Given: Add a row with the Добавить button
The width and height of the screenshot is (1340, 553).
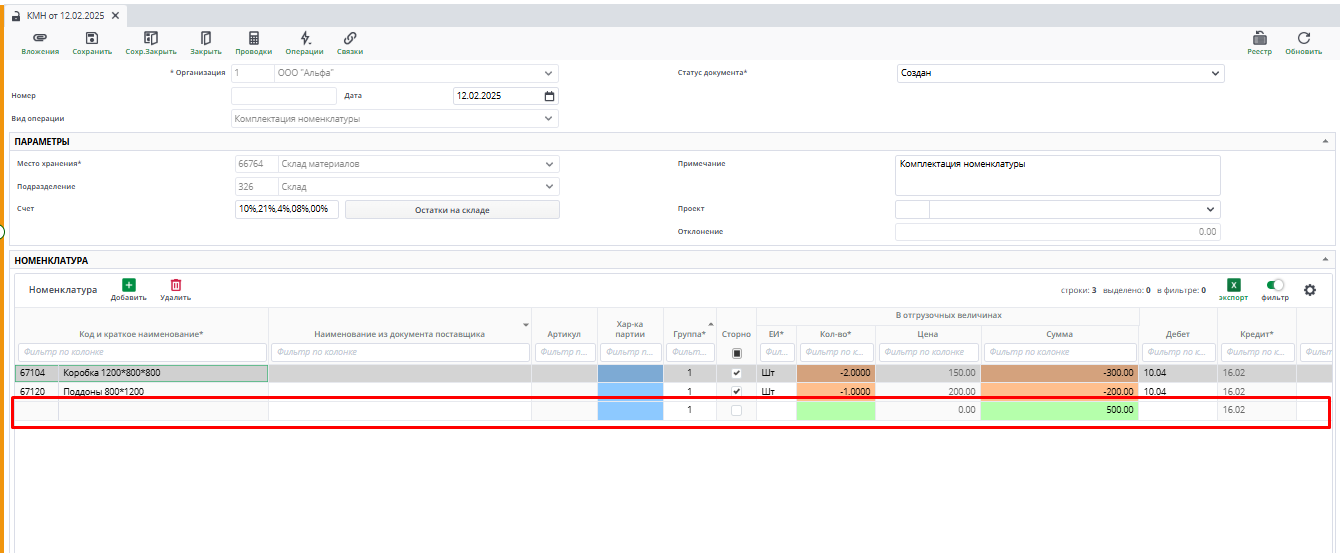Looking at the screenshot, I should point(129,286).
